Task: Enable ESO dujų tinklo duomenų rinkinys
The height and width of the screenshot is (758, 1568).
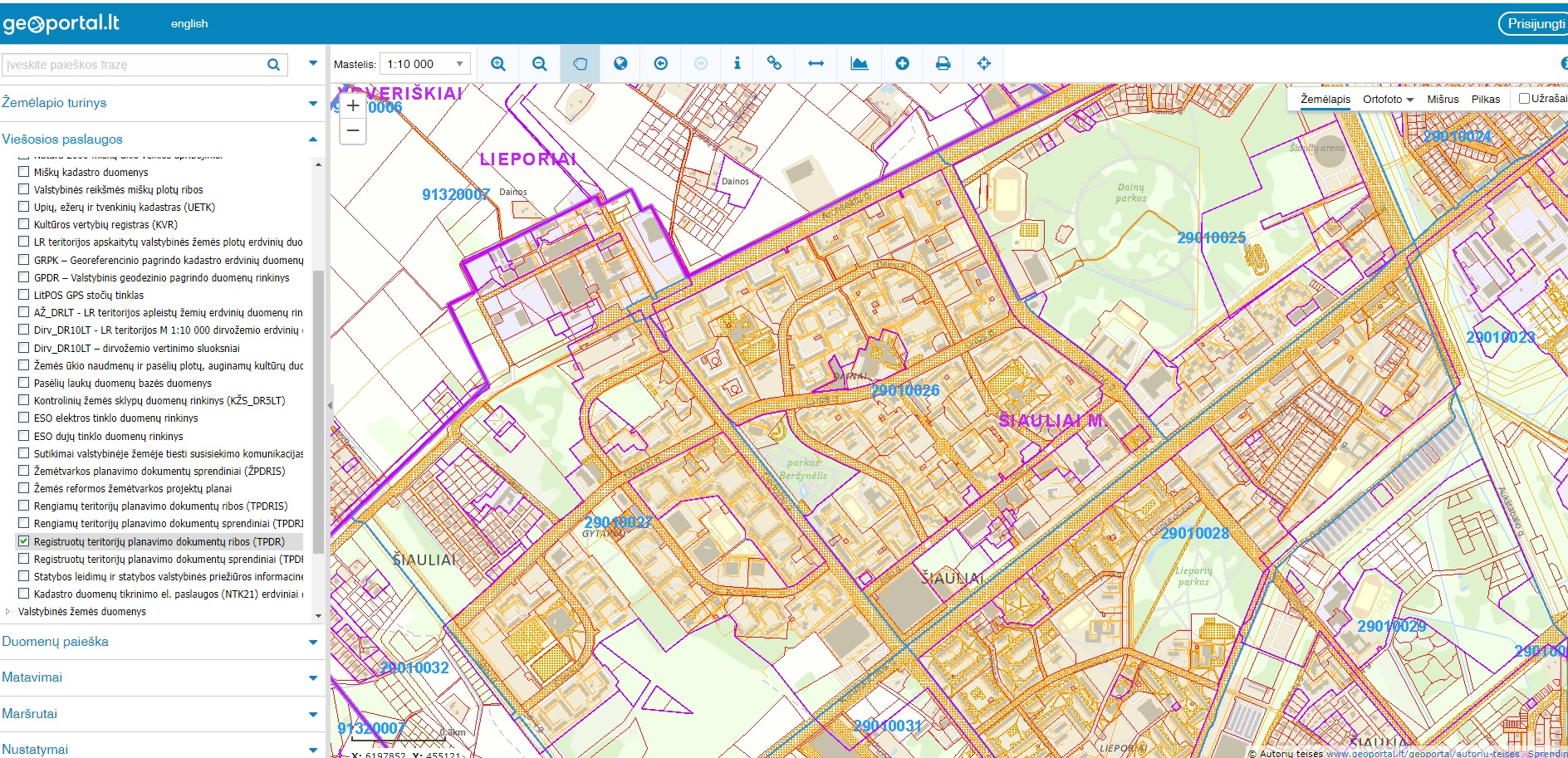Action: pyautogui.click(x=23, y=436)
